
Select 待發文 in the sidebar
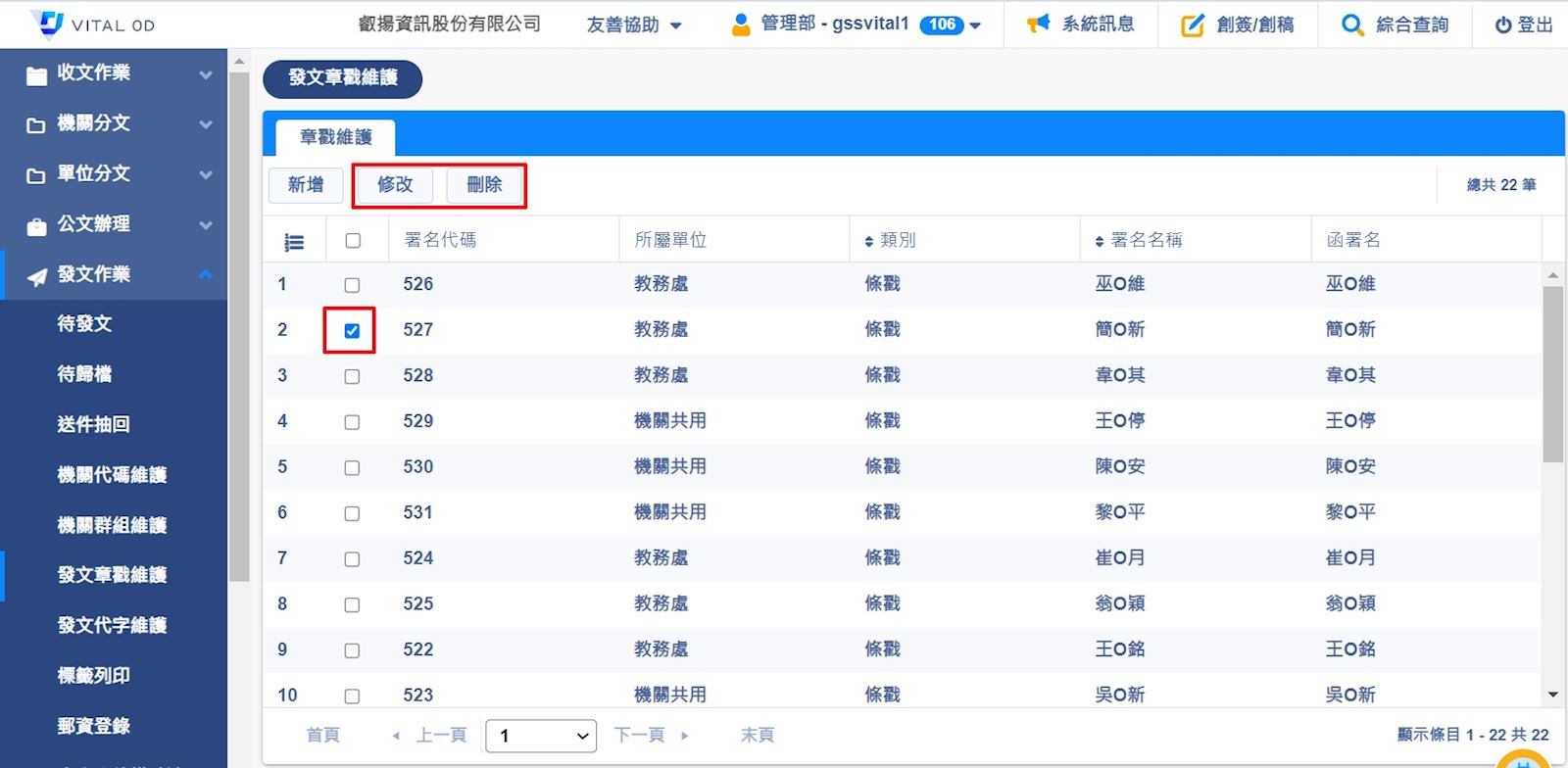click(x=85, y=324)
